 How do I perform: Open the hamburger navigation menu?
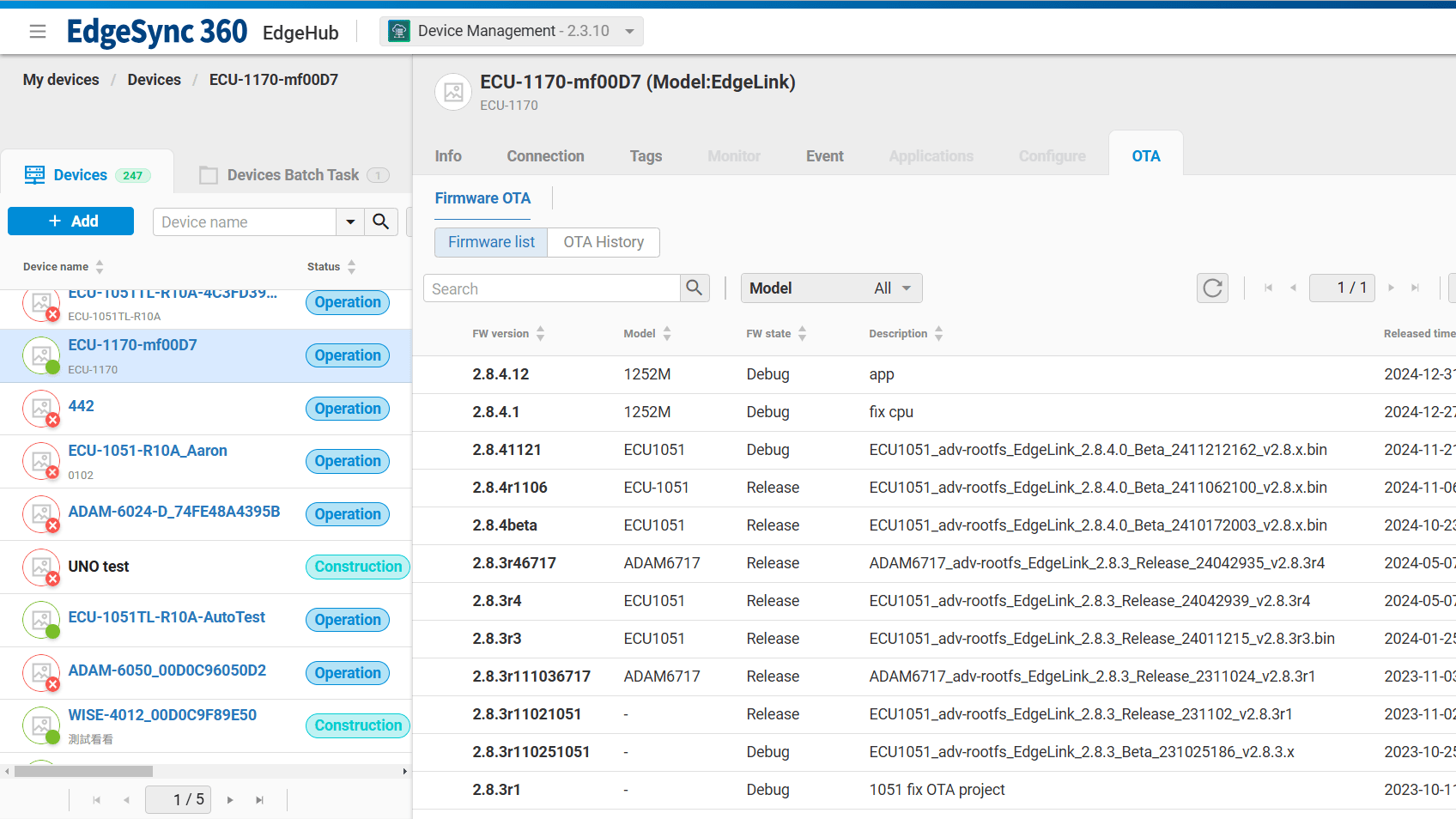pos(37,32)
